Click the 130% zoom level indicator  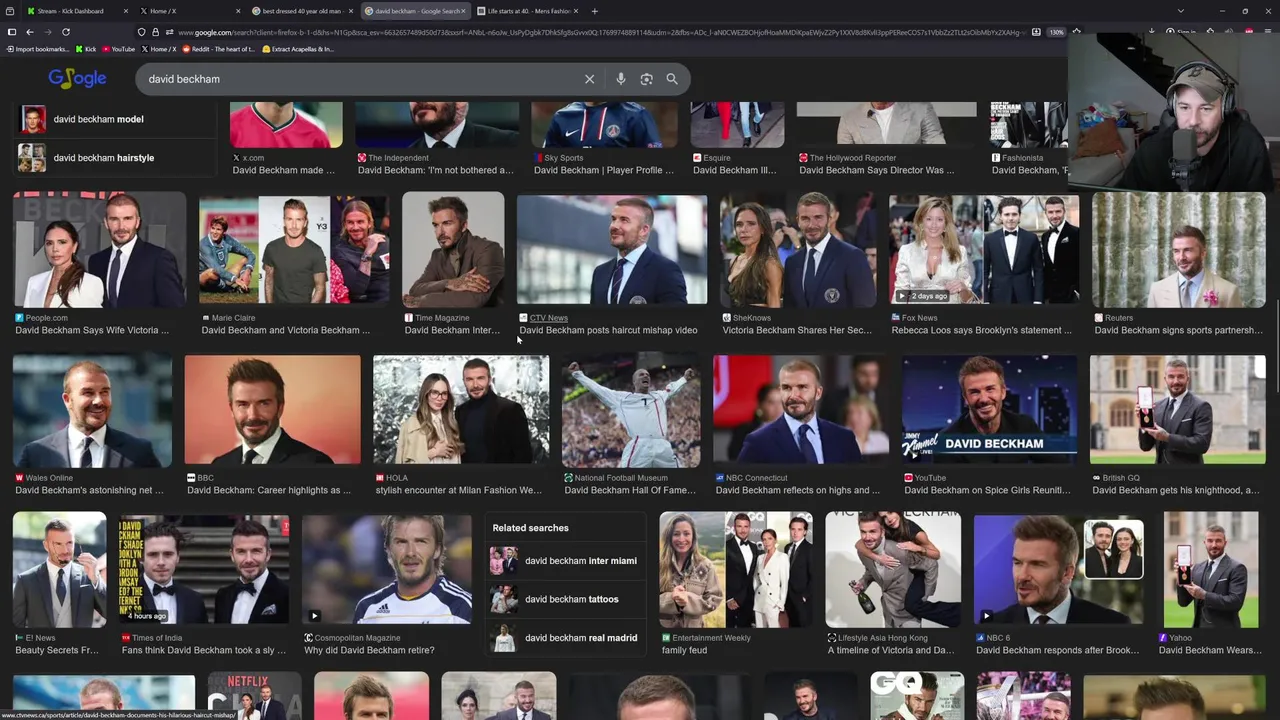[x=1056, y=32]
